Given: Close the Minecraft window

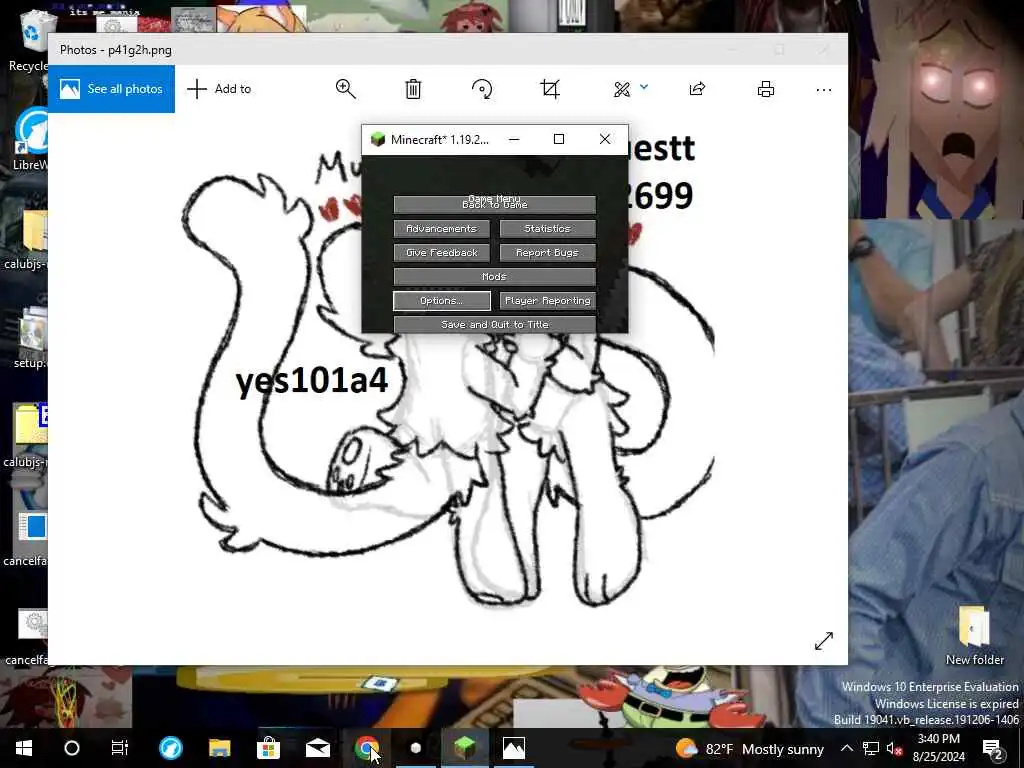Looking at the screenshot, I should (605, 139).
